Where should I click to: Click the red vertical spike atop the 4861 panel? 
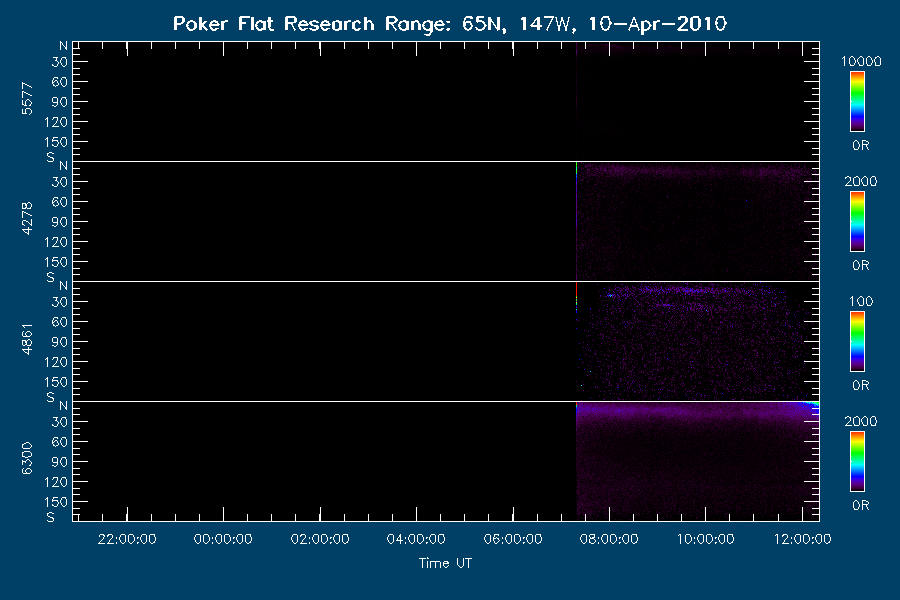click(x=576, y=289)
